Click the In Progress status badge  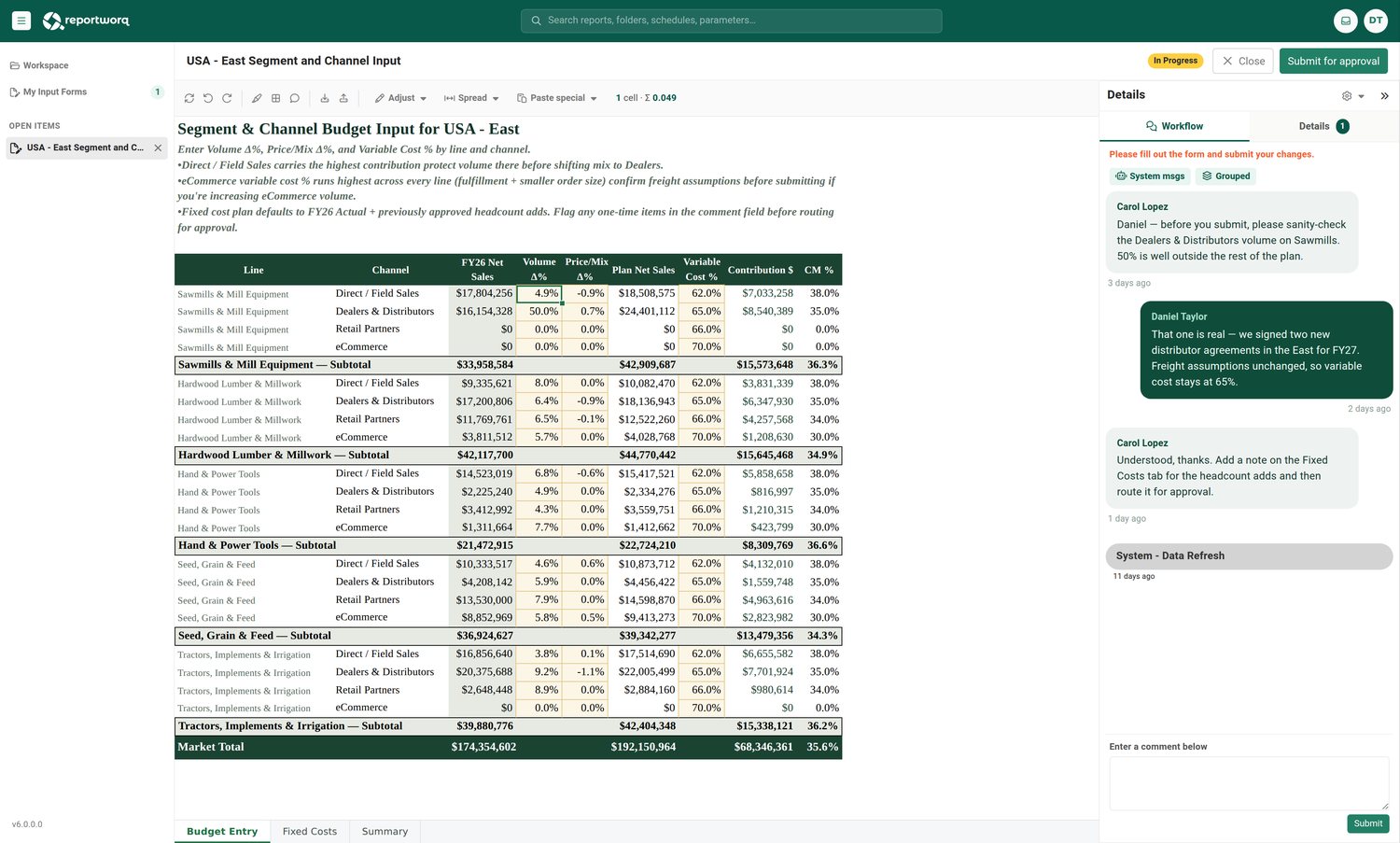[1175, 61]
